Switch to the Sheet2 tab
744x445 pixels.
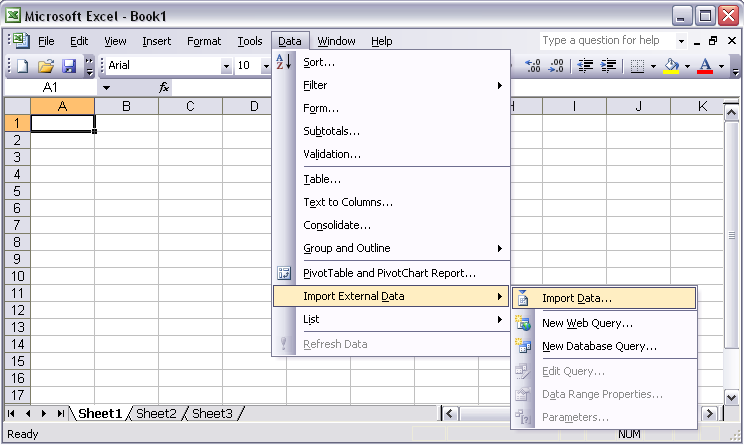[x=156, y=414]
